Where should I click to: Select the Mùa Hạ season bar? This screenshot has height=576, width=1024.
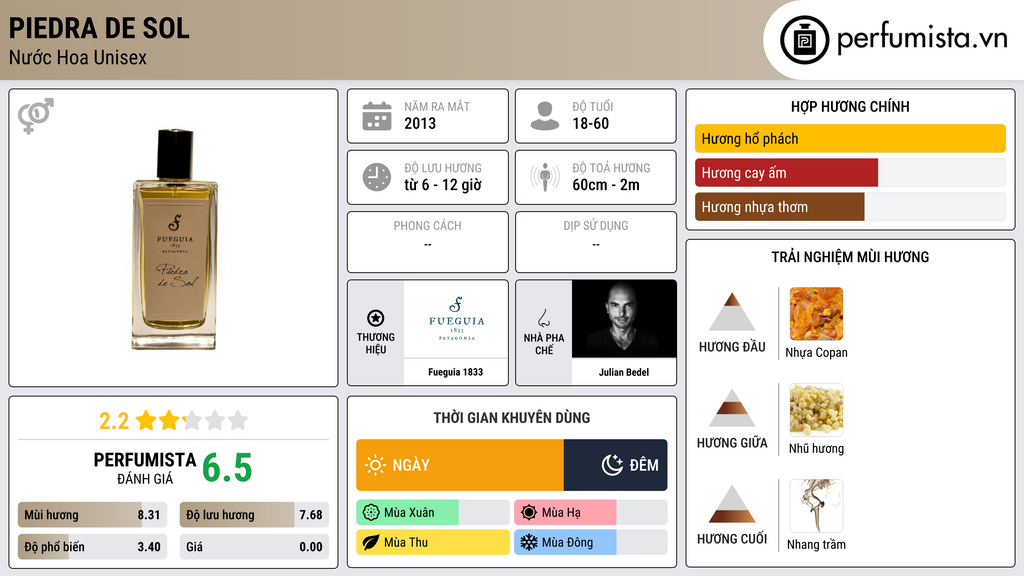pyautogui.click(x=590, y=513)
